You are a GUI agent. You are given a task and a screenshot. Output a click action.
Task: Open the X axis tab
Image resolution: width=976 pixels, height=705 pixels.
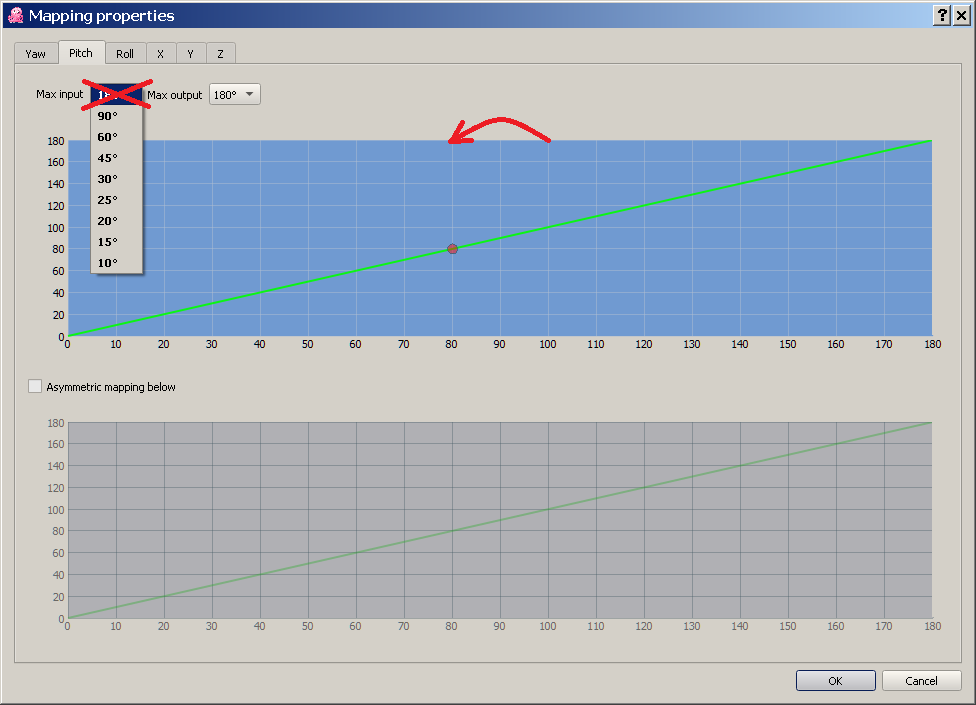(160, 53)
